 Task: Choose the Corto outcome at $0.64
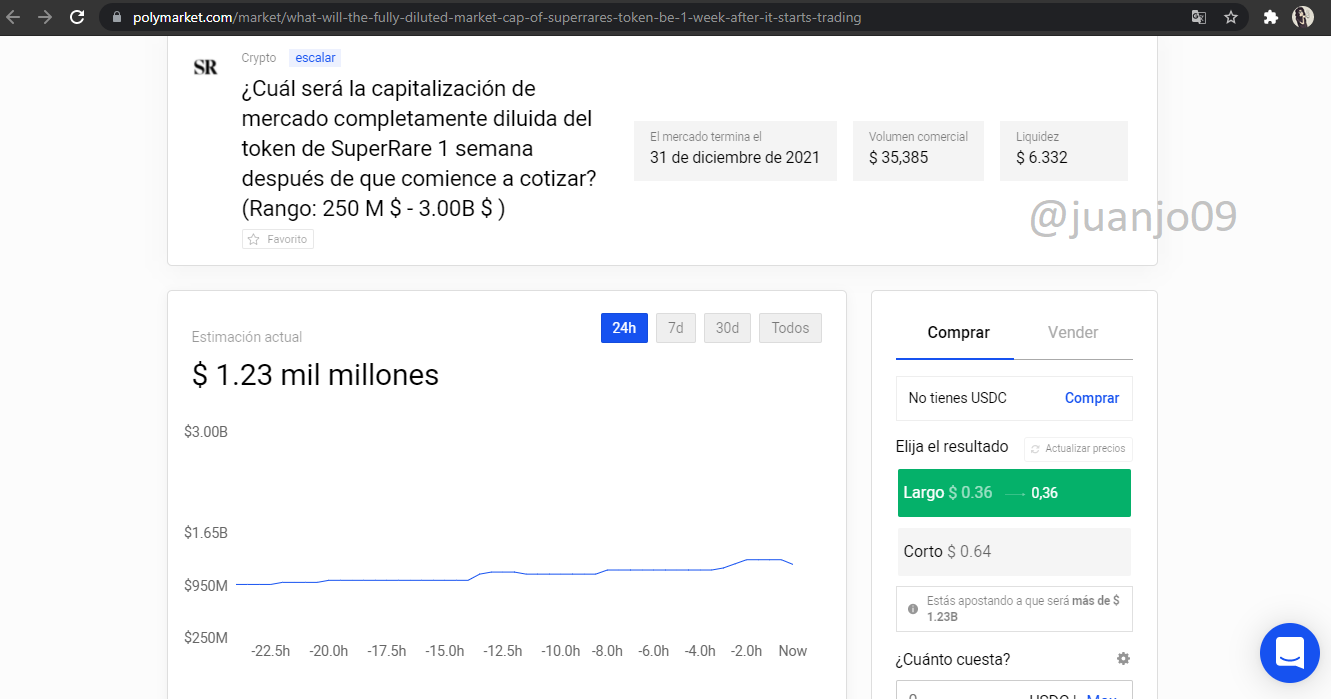click(x=1014, y=551)
